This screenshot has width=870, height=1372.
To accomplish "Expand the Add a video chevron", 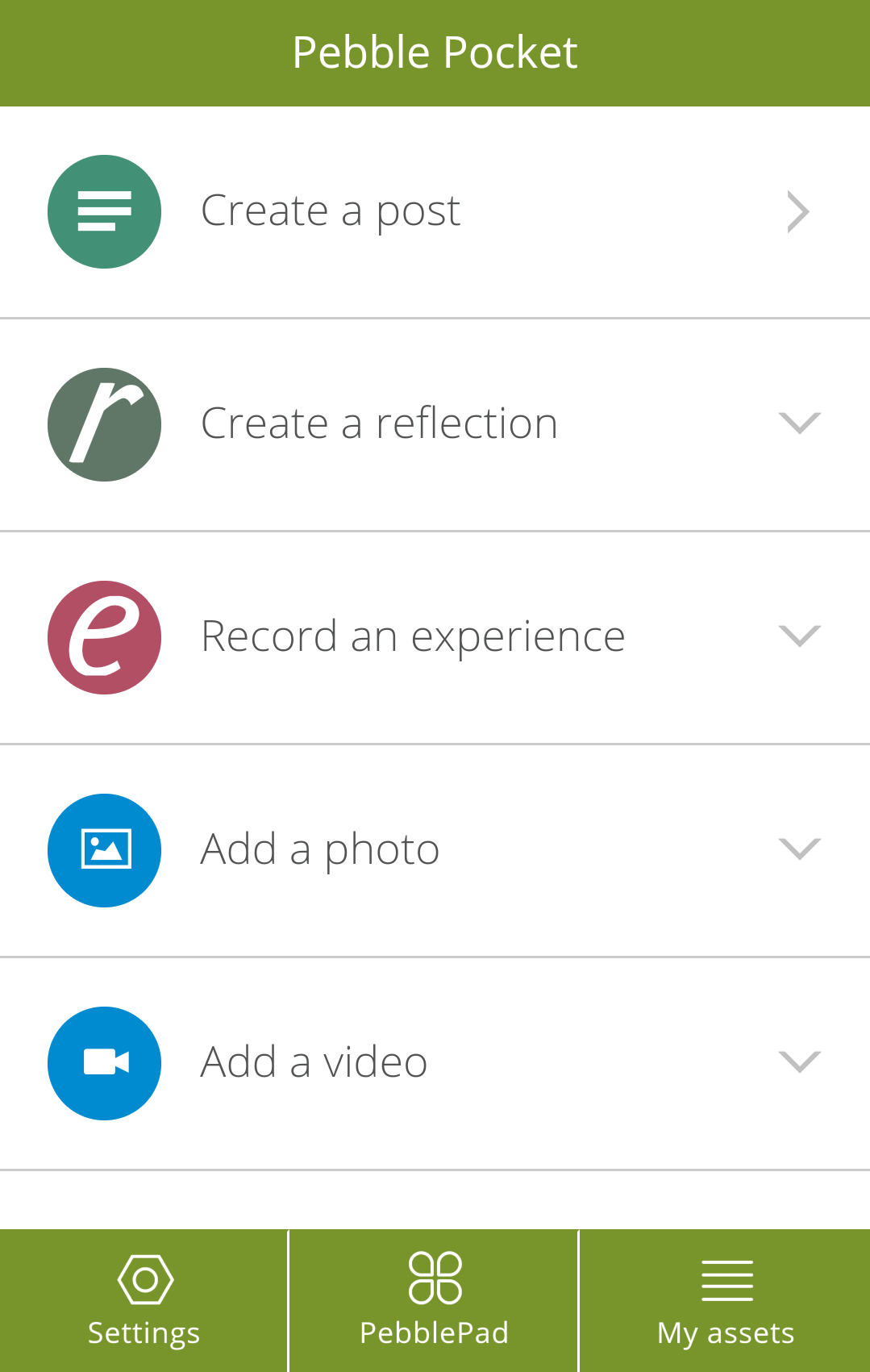I will coord(799,1062).
